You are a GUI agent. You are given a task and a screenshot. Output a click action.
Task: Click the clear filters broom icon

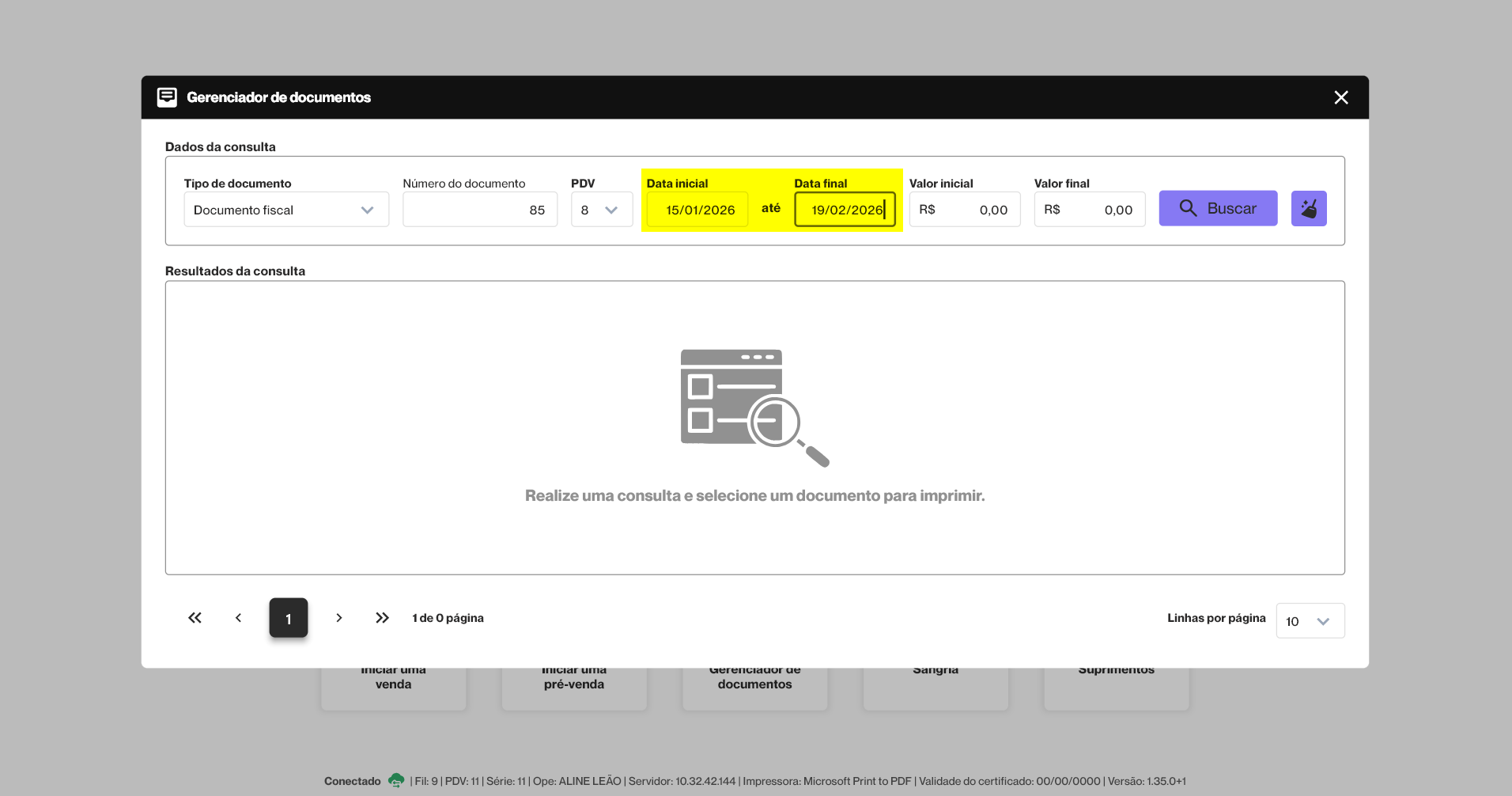(1308, 209)
